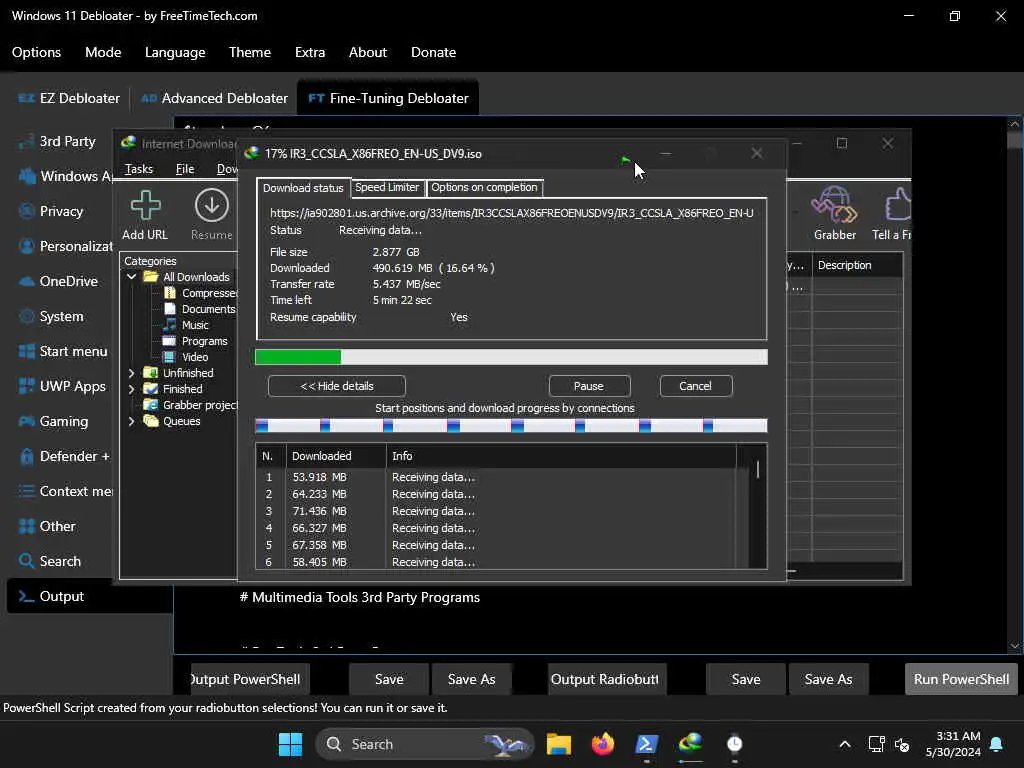Open UWP Apps section in sidebar
1024x768 pixels.
point(62,386)
